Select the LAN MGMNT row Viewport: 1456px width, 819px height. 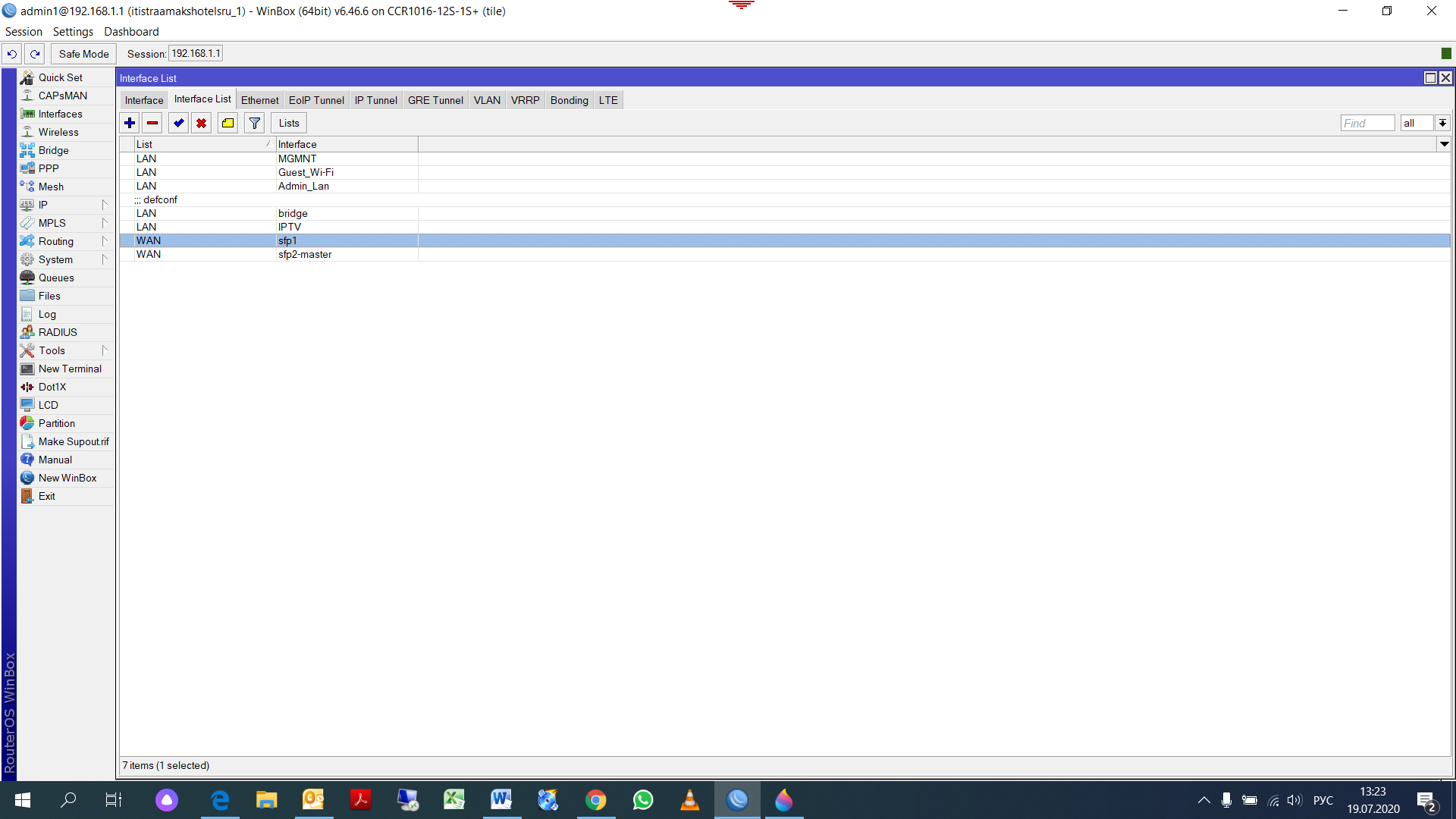[785, 158]
